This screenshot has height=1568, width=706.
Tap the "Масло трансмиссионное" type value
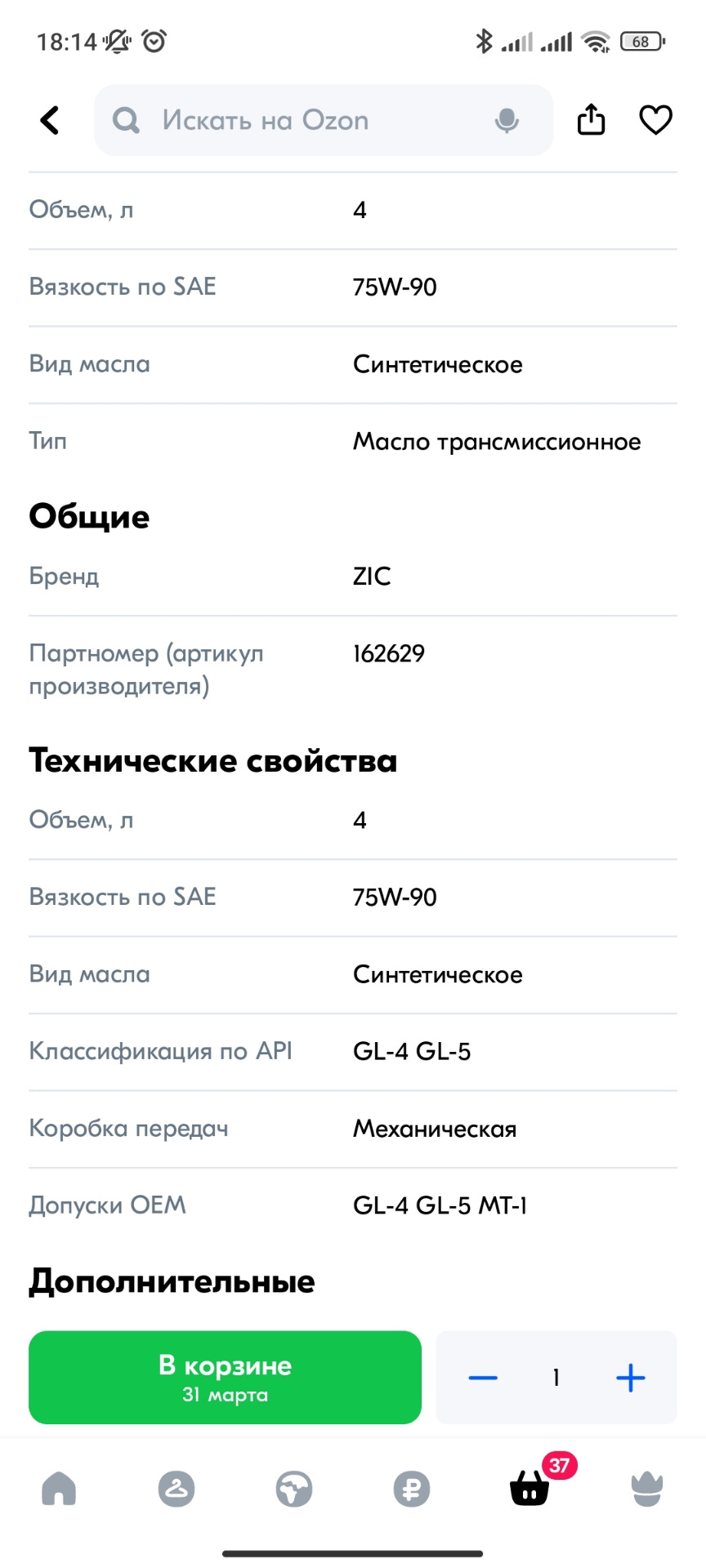(x=497, y=442)
